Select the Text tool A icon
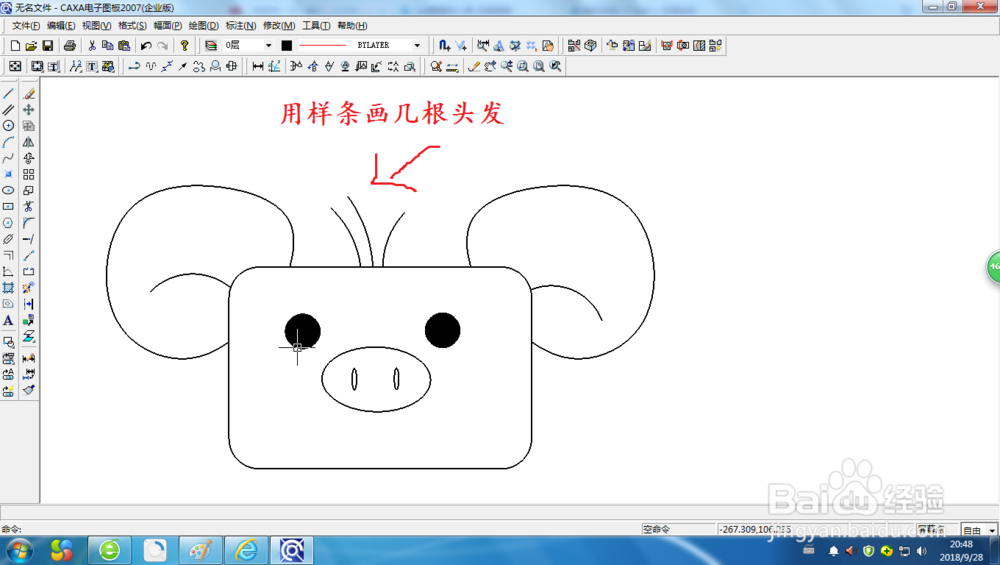Viewport: 1000px width, 565px height. [x=8, y=321]
